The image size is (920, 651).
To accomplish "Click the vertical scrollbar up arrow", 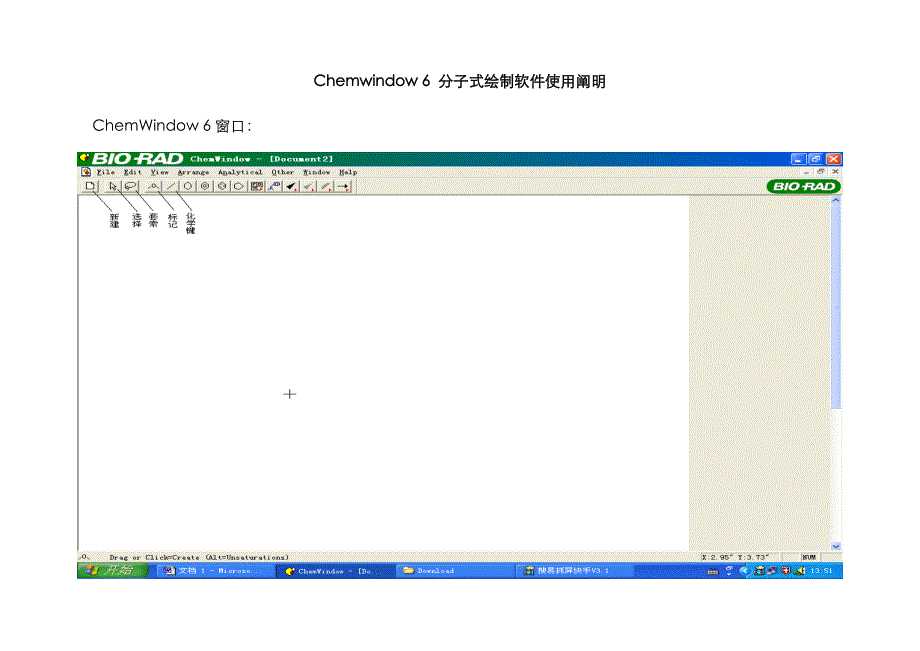I will pos(836,201).
